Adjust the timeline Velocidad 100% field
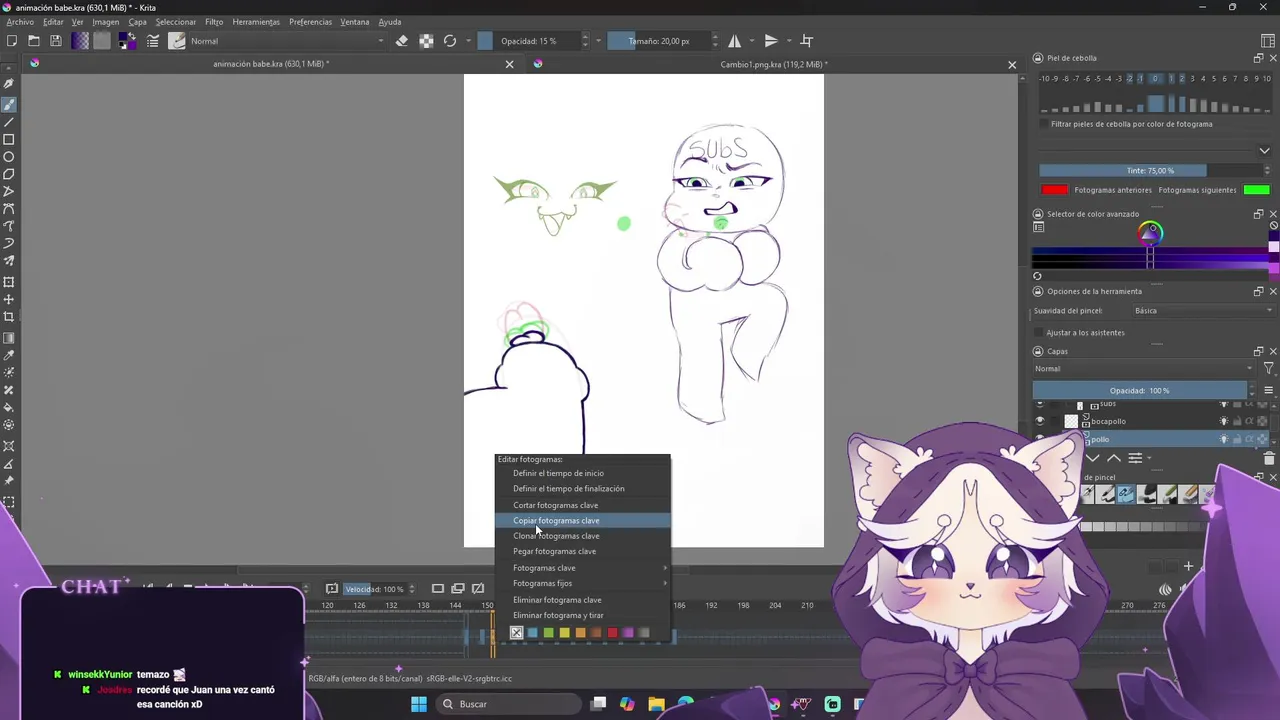 pos(380,589)
